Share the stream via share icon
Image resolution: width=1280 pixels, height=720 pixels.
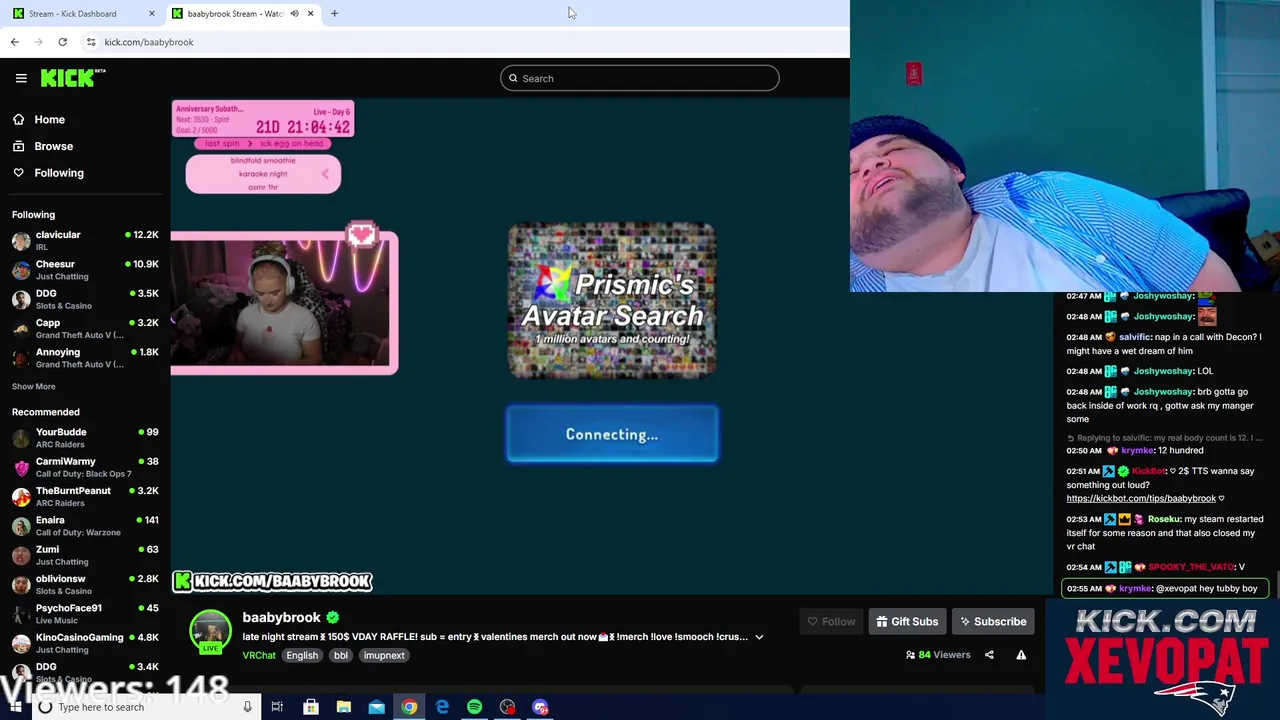[x=989, y=655]
